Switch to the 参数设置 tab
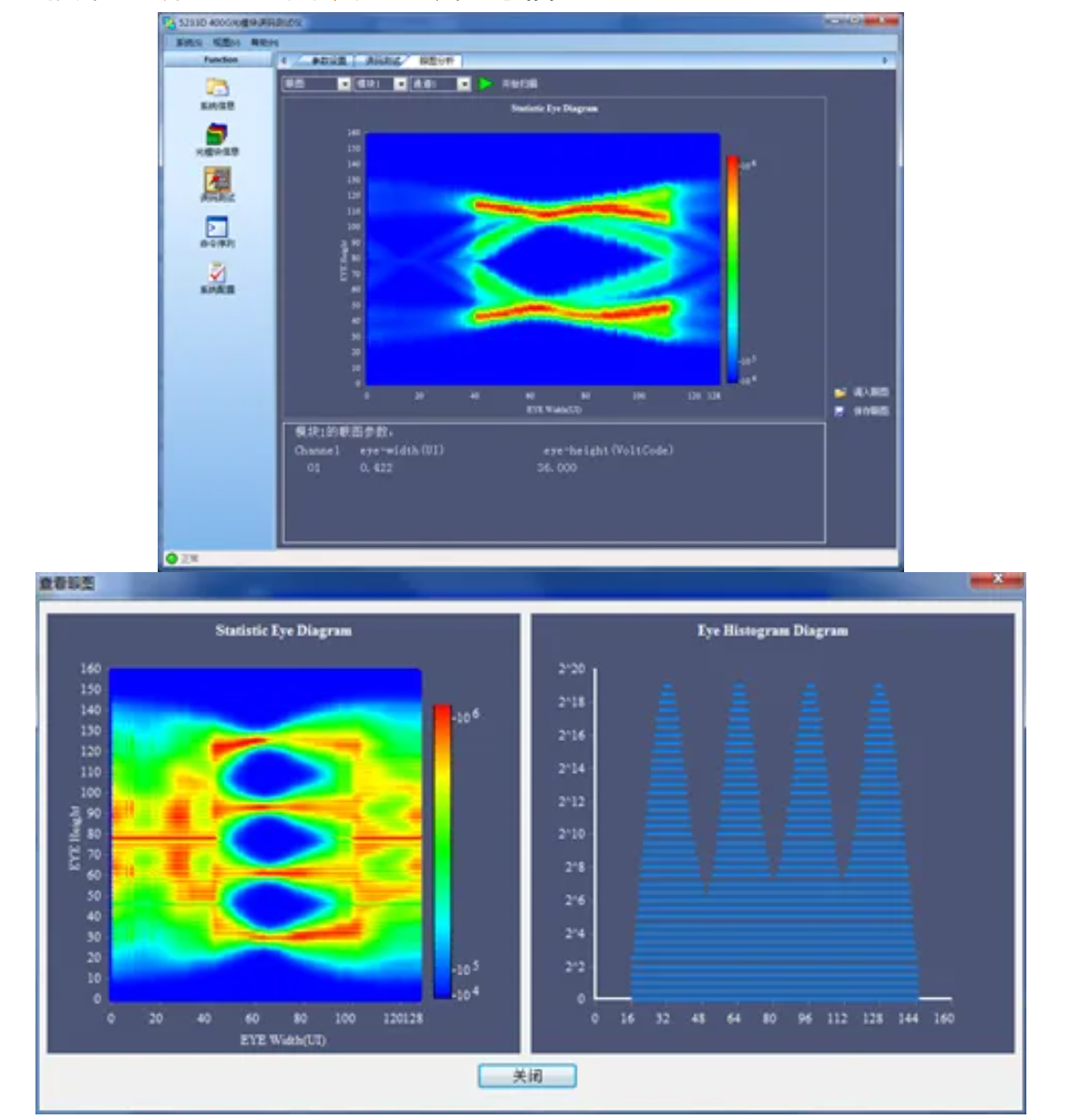 coord(327,61)
